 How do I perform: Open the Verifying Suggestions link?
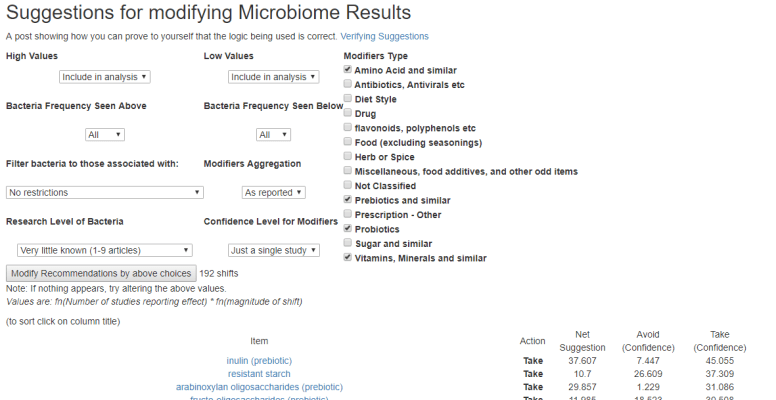point(384,36)
